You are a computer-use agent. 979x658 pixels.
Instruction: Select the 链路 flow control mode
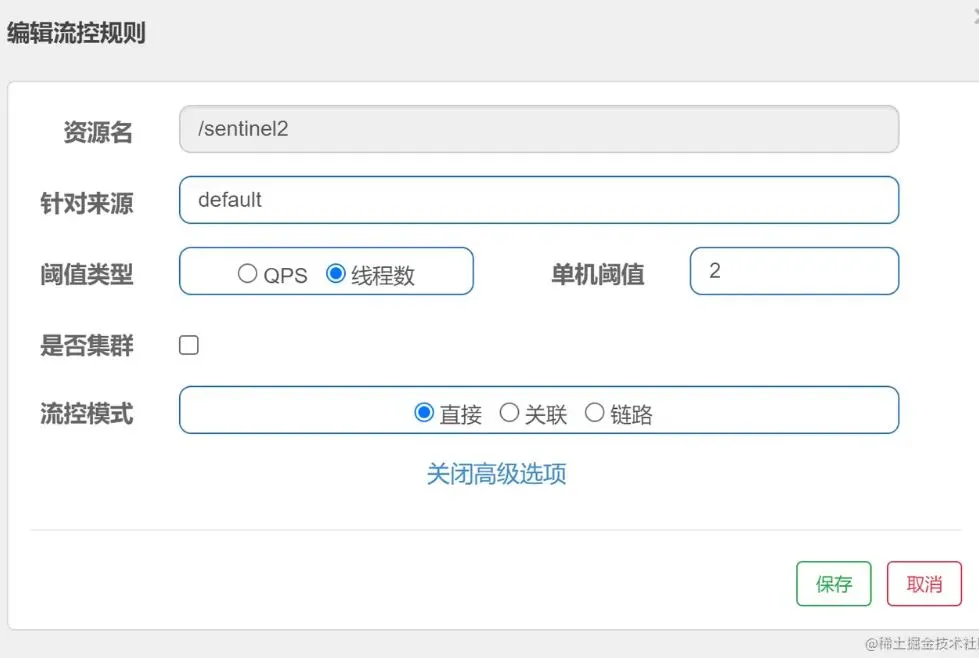pos(594,413)
